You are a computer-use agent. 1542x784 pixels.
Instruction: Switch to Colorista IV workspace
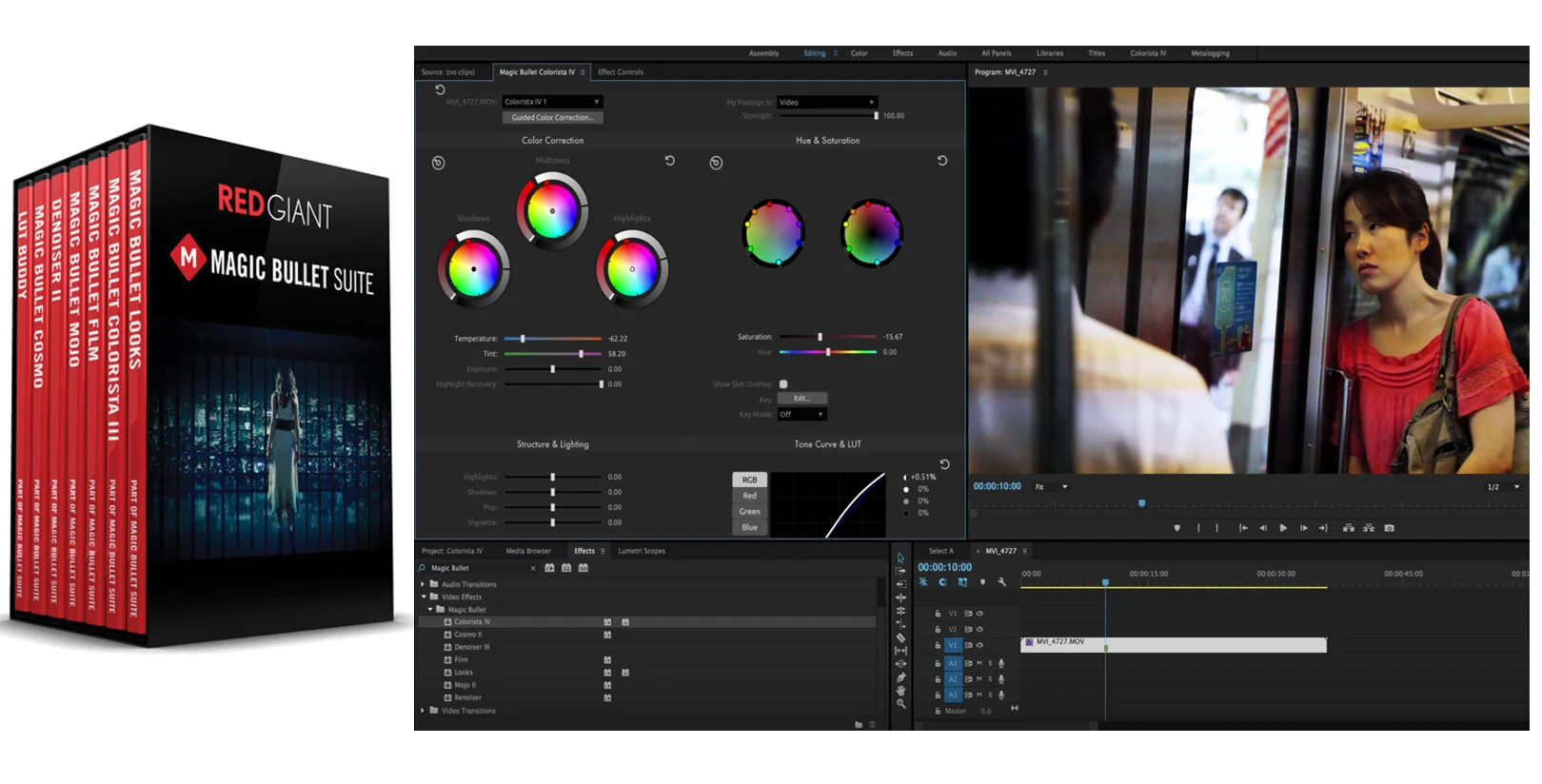[x=1148, y=53]
